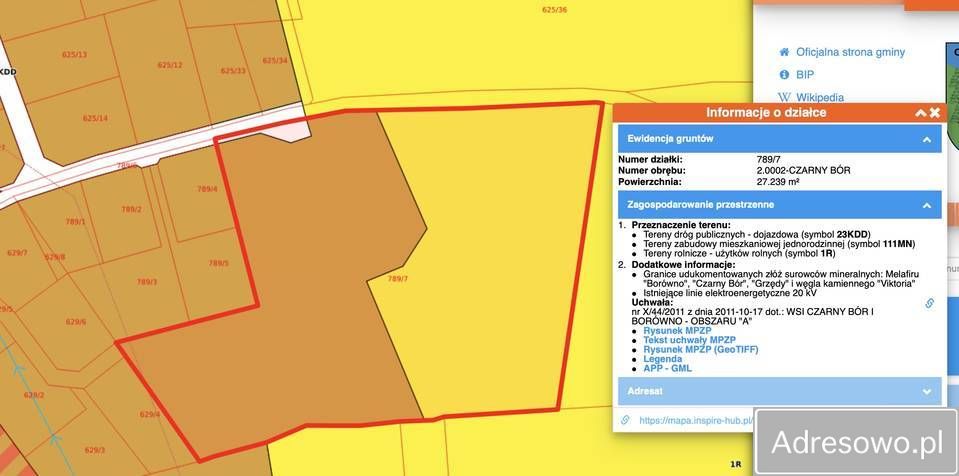Viewport: 959px width, 476px height.
Task: Select parcel 625/34 on the map
Action: point(275,61)
